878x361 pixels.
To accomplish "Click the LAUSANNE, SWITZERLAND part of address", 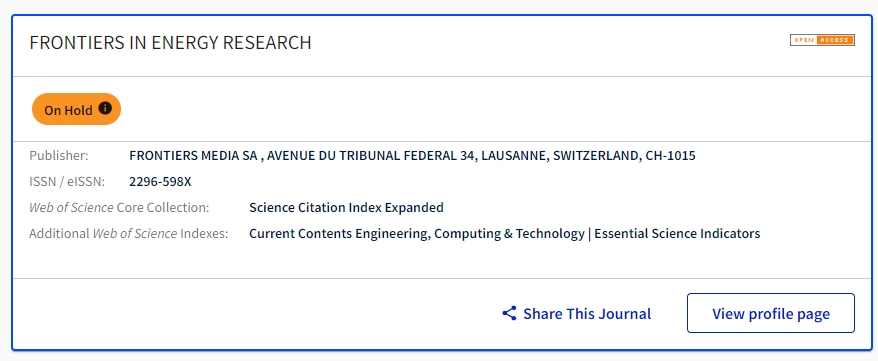I will point(559,156).
